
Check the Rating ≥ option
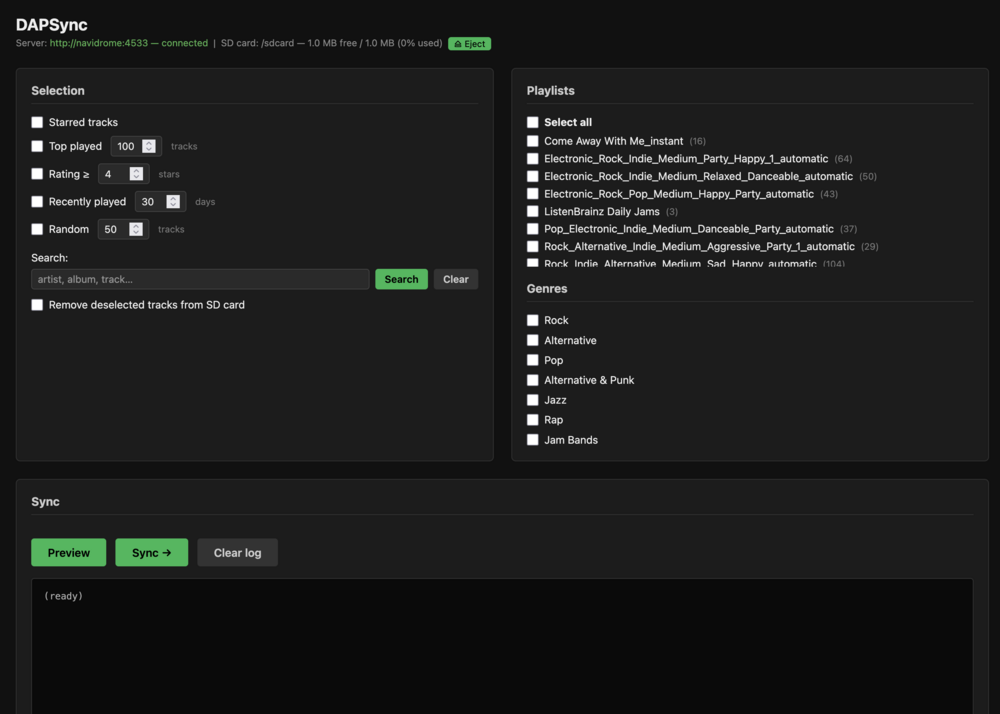click(37, 173)
